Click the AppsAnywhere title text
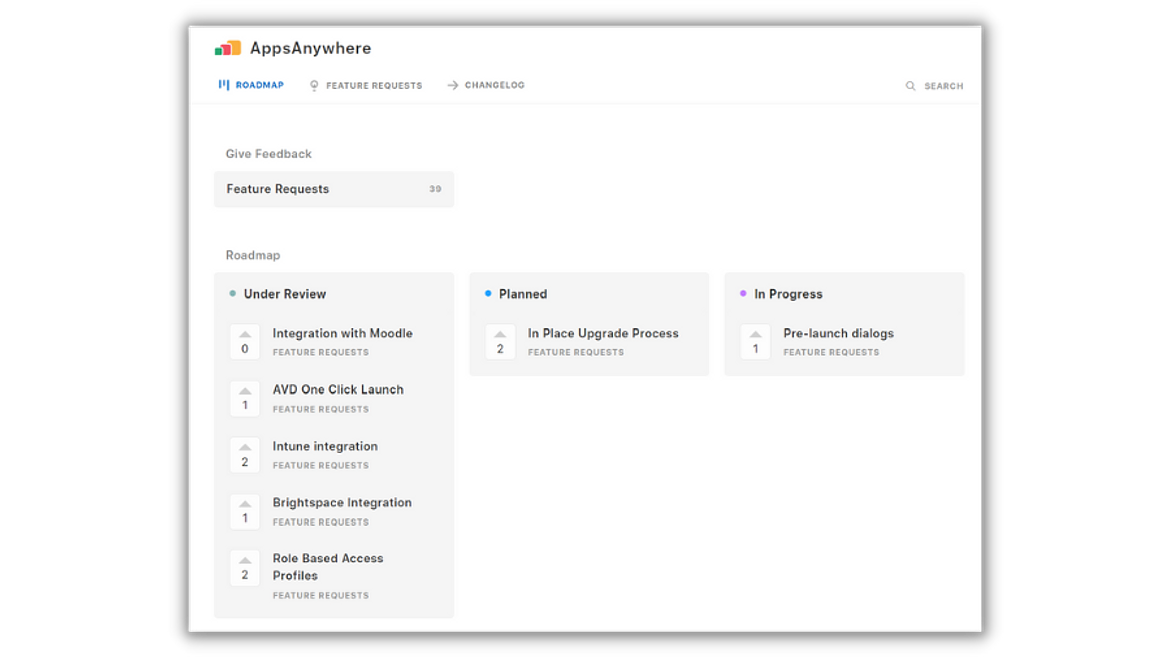Screen dimensions: 1170x658 click(310, 48)
